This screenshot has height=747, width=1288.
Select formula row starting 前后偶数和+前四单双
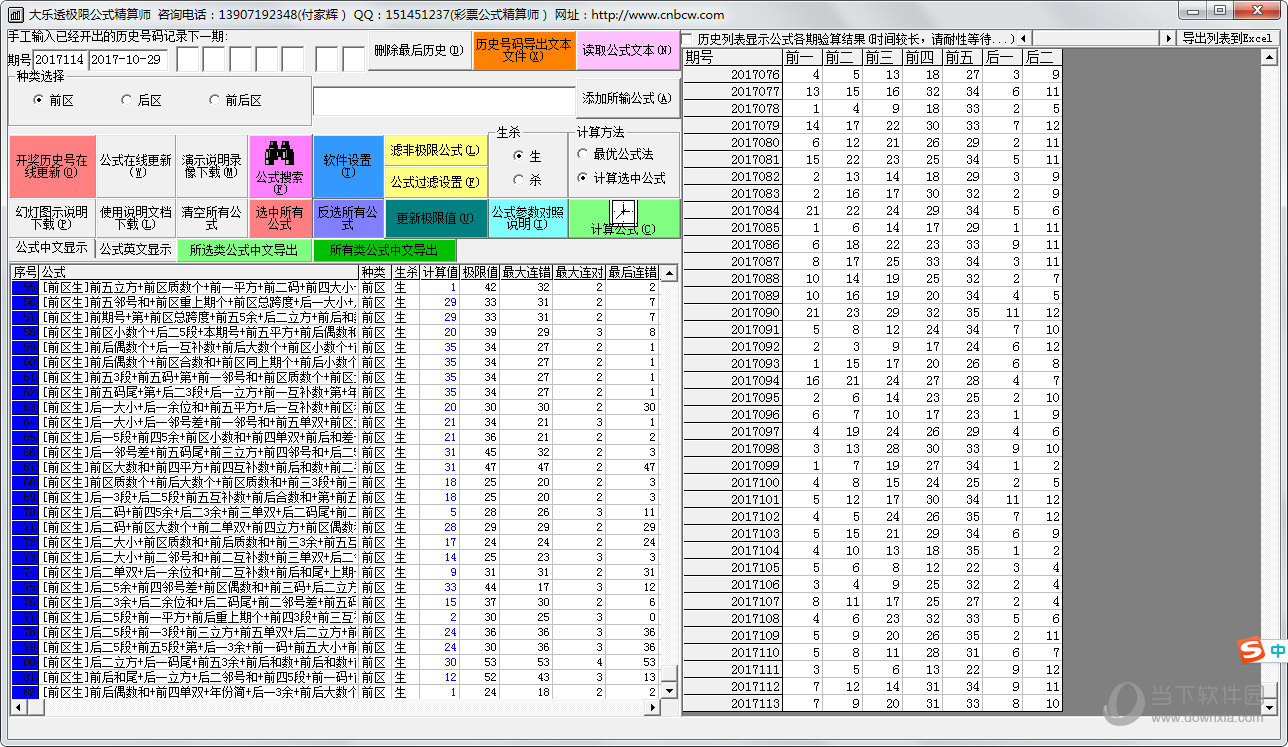[335, 693]
